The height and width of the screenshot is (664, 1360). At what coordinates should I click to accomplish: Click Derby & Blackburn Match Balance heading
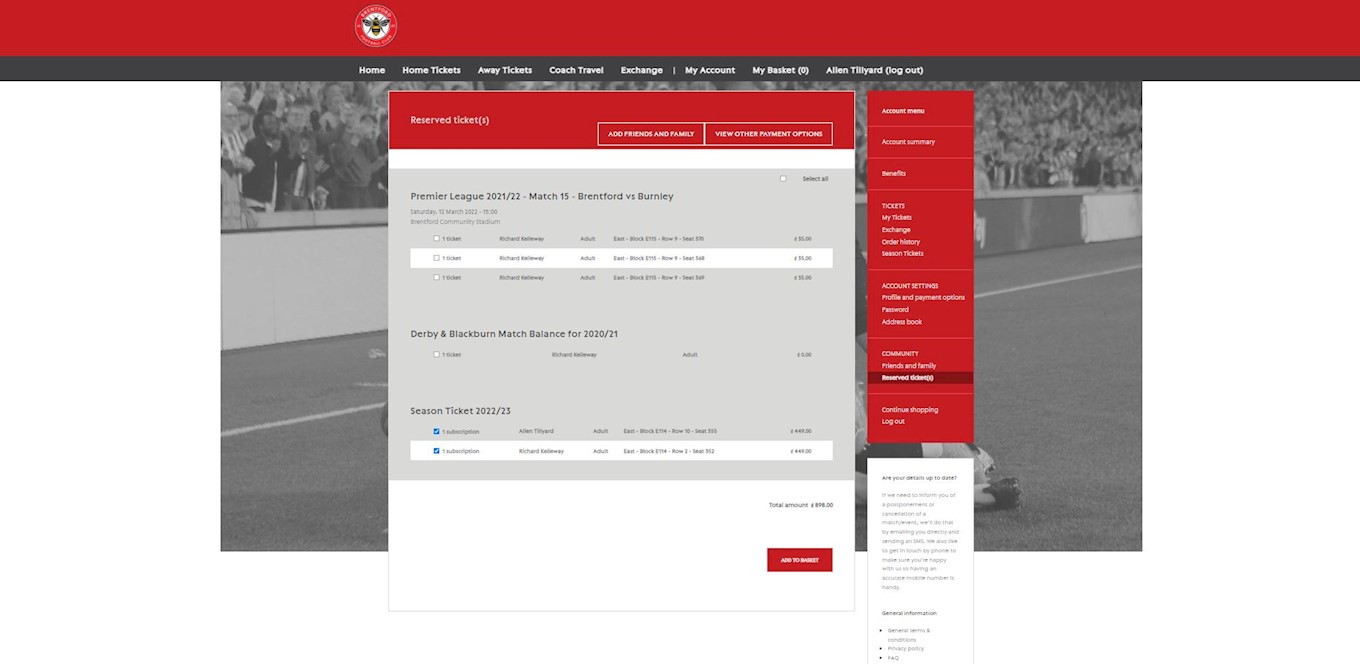click(514, 334)
